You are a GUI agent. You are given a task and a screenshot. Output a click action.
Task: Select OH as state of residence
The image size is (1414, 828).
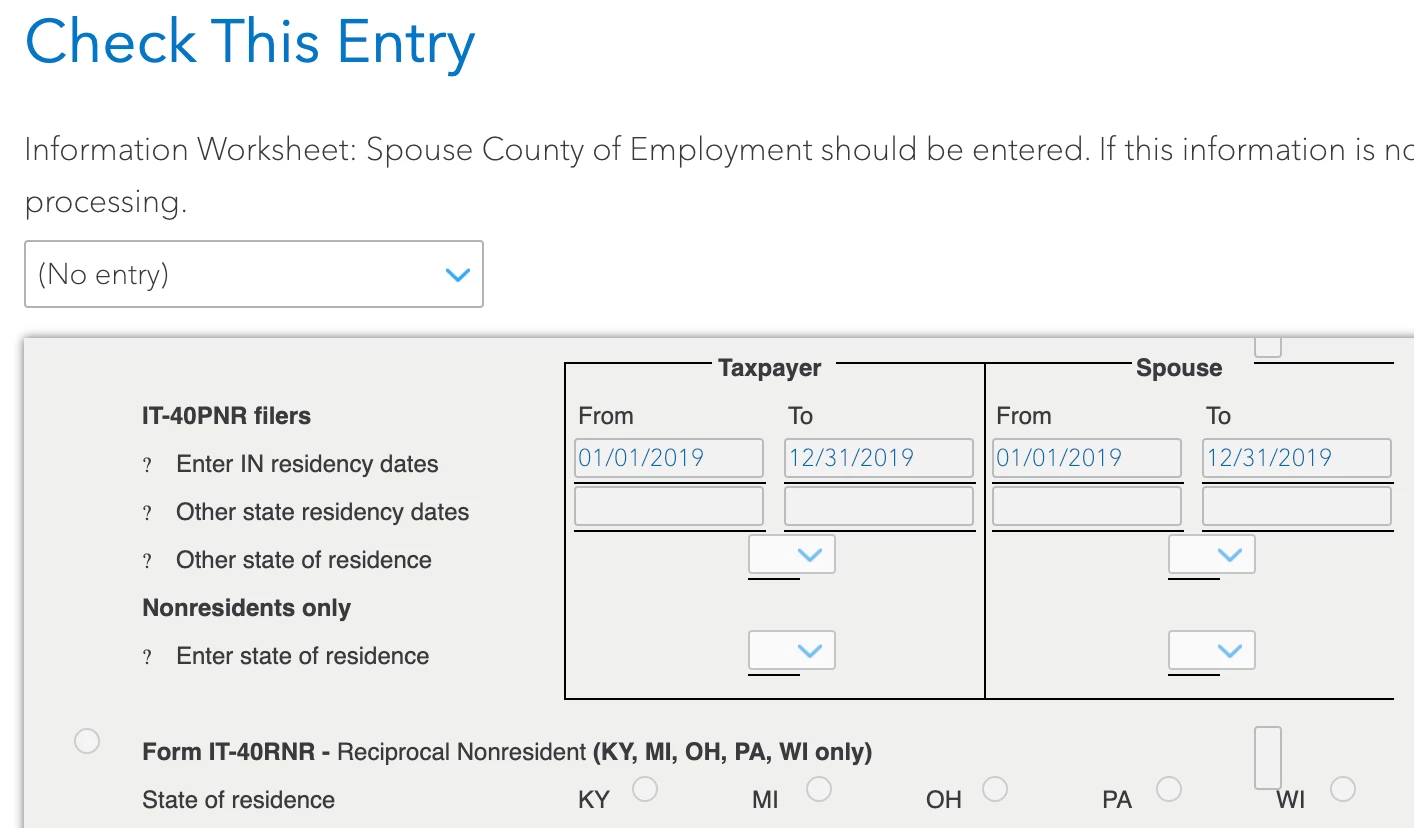click(994, 789)
